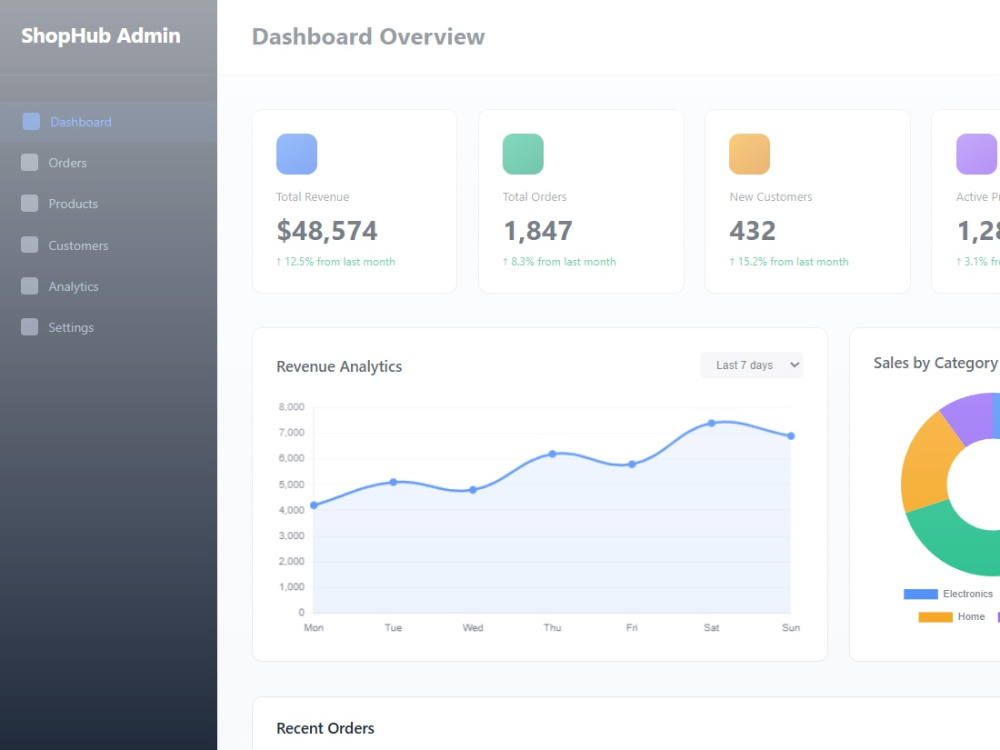Screen dimensions: 1000x750
Task: Click the Dashboard Overview title
Action: pyautogui.click(x=369, y=36)
